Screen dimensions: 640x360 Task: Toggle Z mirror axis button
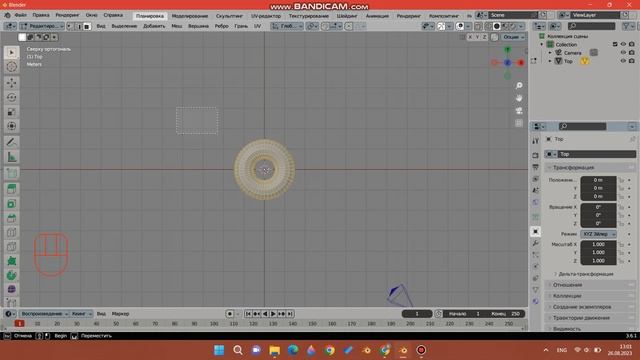(484, 37)
